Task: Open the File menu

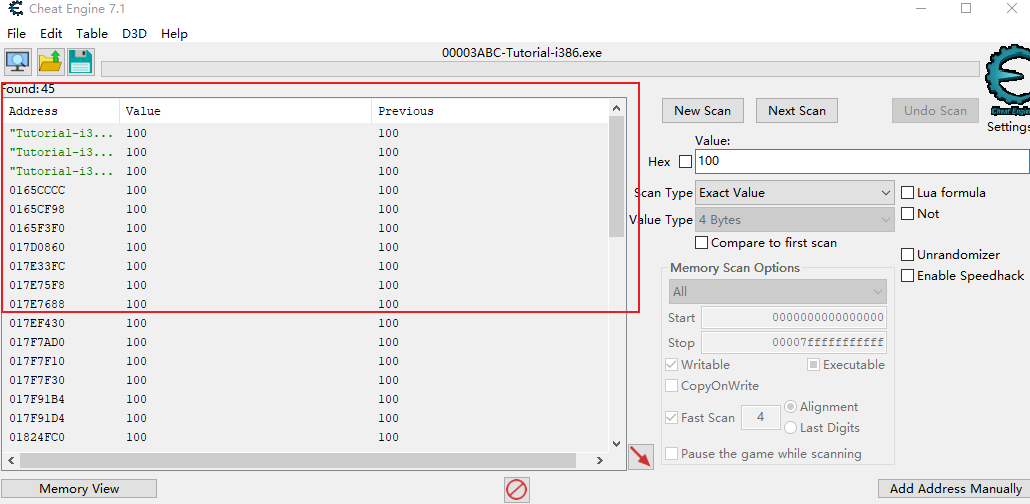Action: tap(16, 34)
